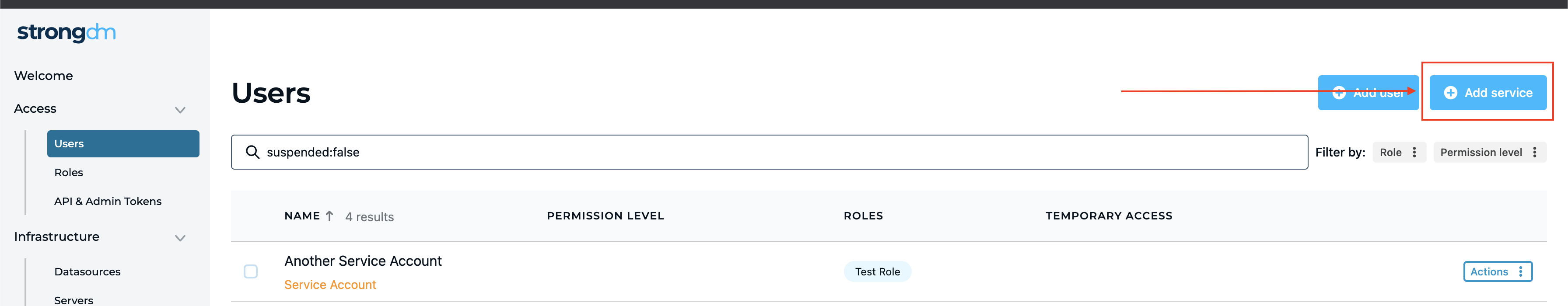
Task: Open the Role filter three-dot menu
Action: pos(1414,152)
